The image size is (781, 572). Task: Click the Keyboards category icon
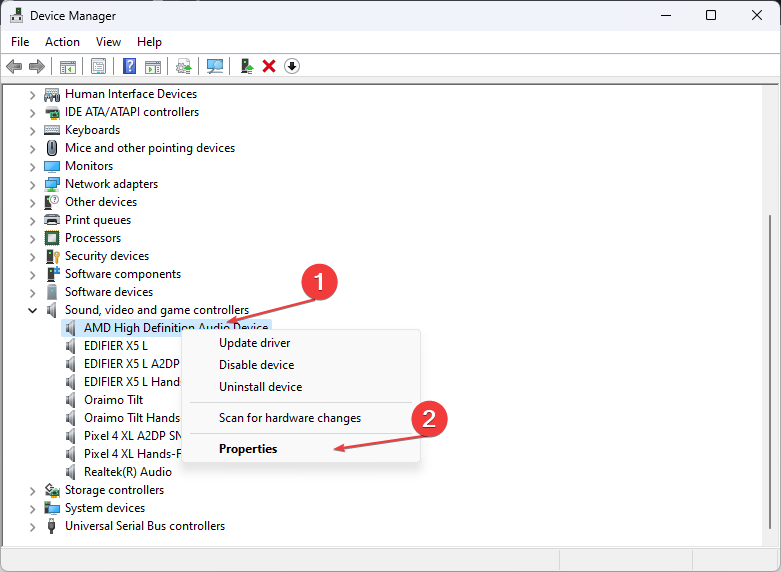click(52, 130)
